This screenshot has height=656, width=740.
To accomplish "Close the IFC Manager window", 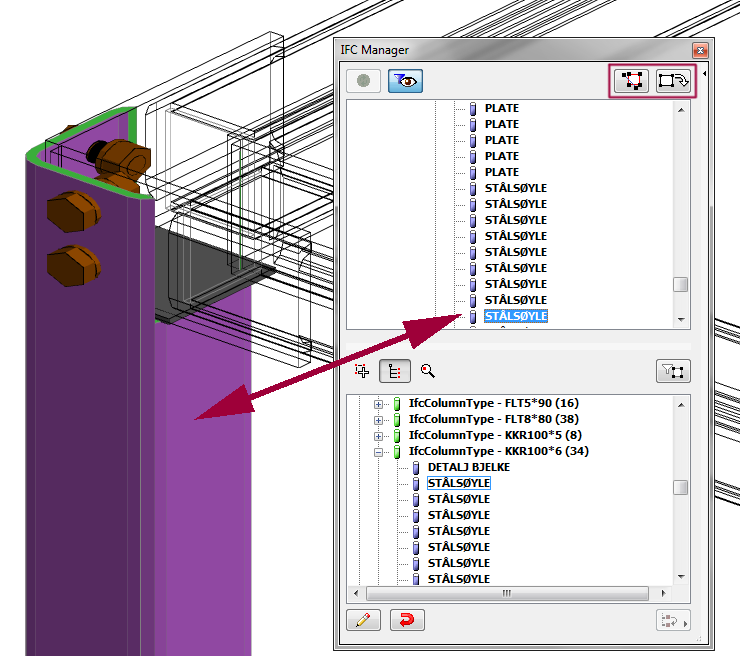I will [x=700, y=50].
